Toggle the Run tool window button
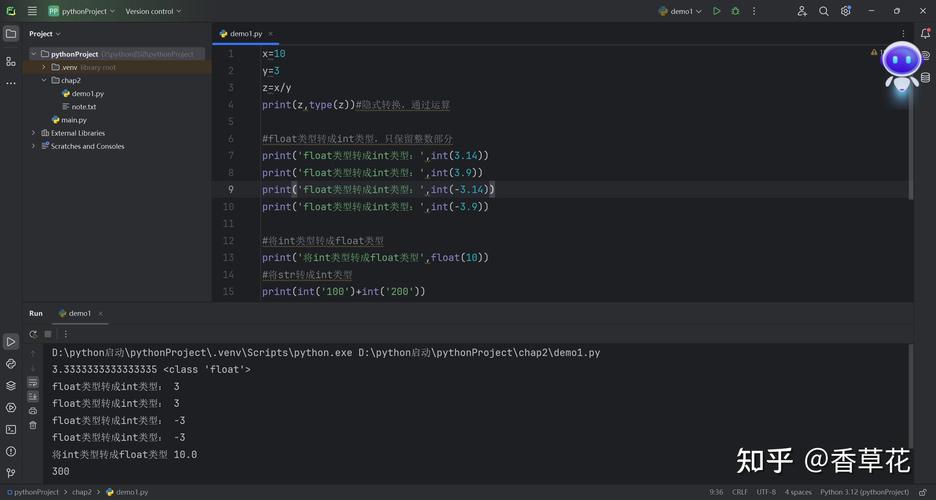The height and width of the screenshot is (500, 936). click(11, 342)
